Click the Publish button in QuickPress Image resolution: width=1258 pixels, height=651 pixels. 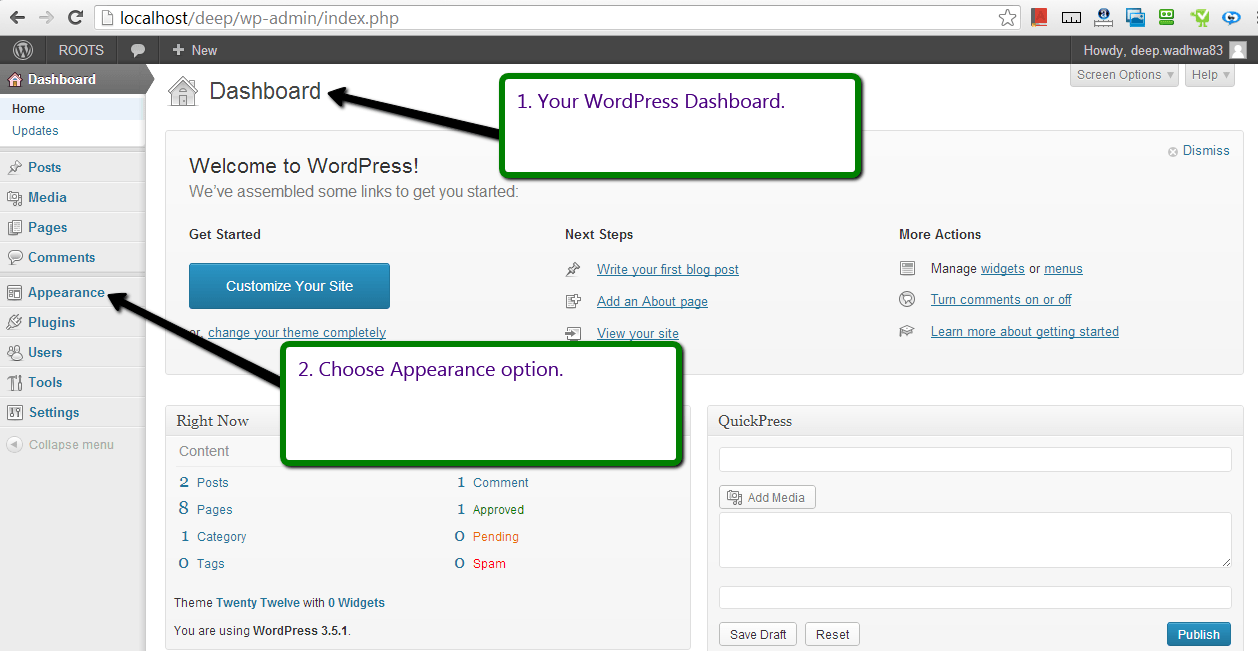click(x=1199, y=634)
